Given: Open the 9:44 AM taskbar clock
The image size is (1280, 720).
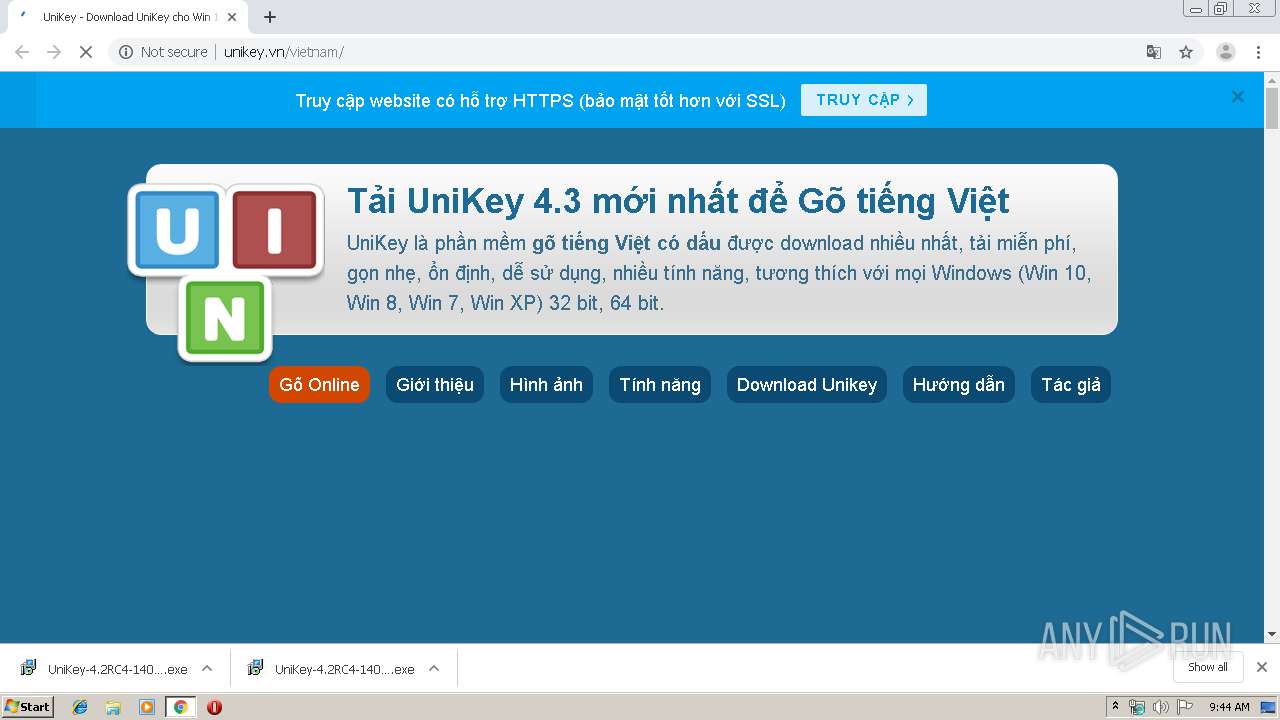Looking at the screenshot, I should click(x=1229, y=707).
